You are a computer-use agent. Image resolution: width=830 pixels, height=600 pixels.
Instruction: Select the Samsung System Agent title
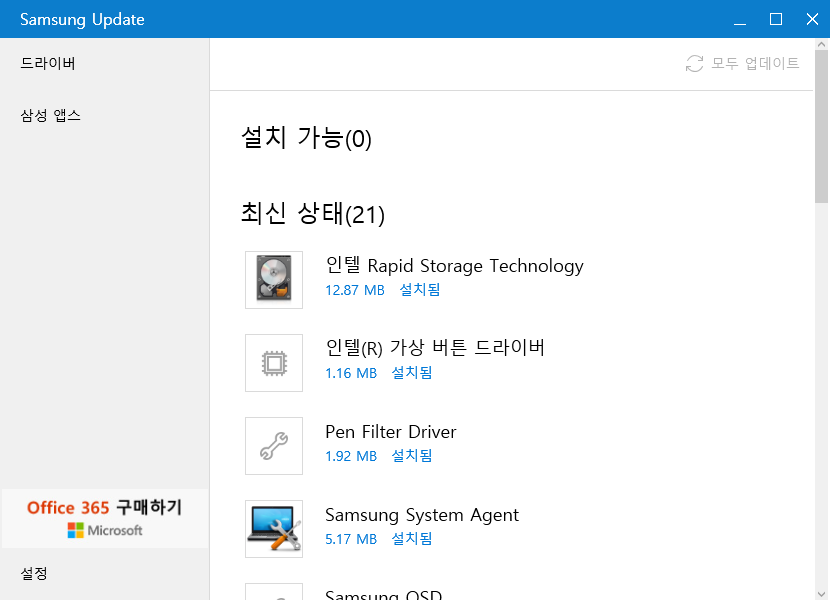tap(422, 515)
